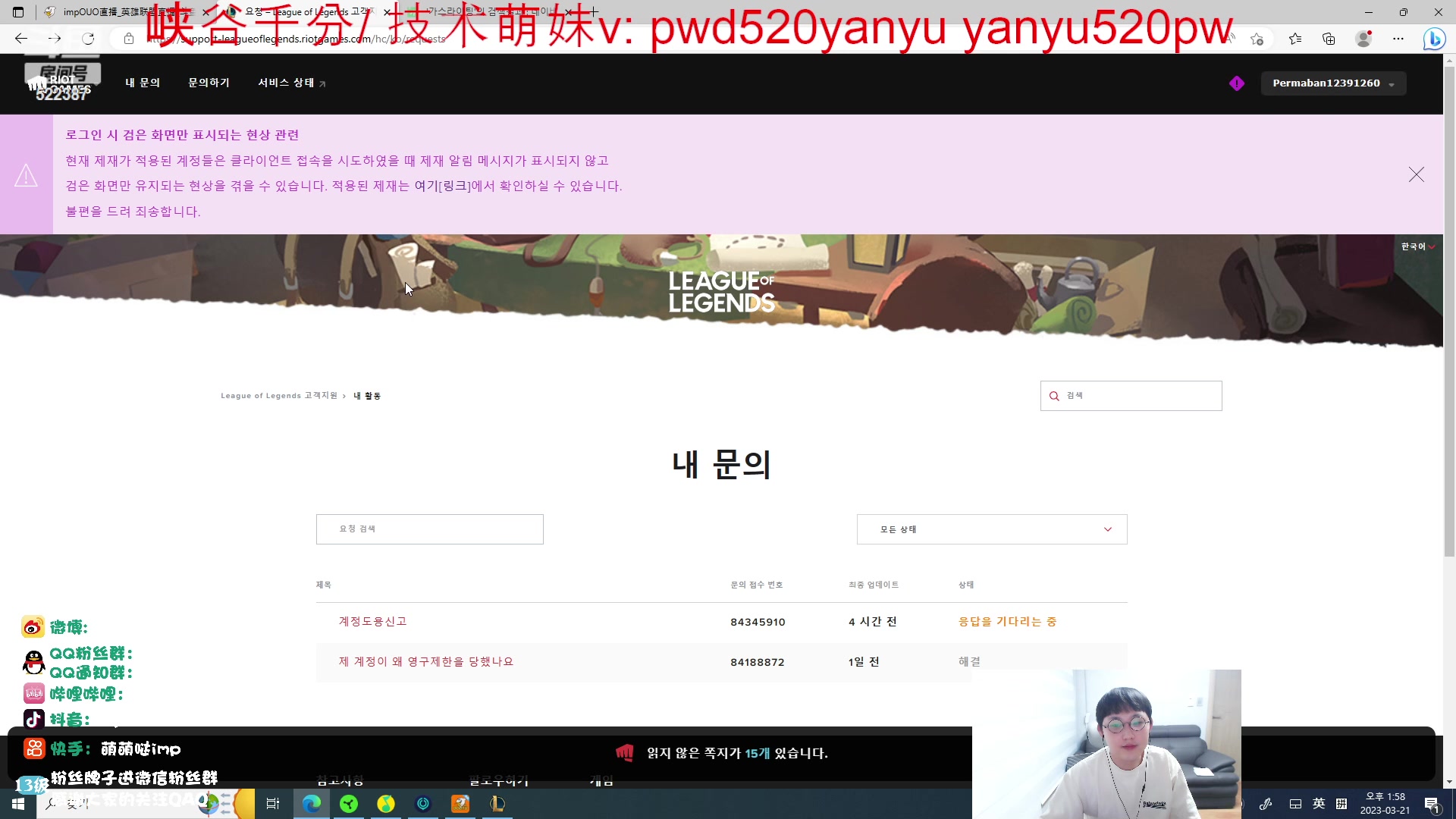This screenshot has height=819, width=1456.
Task: Select 문의하기 in the navigation menu
Action: pos(209,83)
